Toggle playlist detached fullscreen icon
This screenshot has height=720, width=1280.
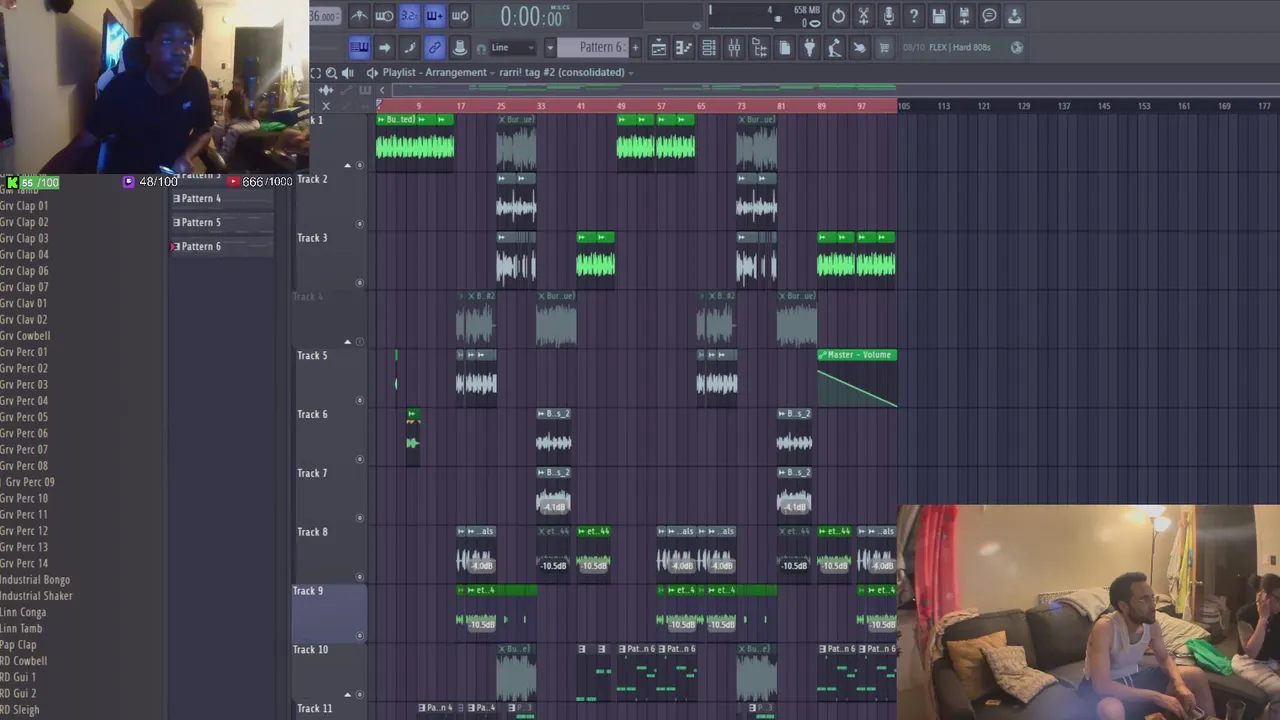click(x=316, y=73)
